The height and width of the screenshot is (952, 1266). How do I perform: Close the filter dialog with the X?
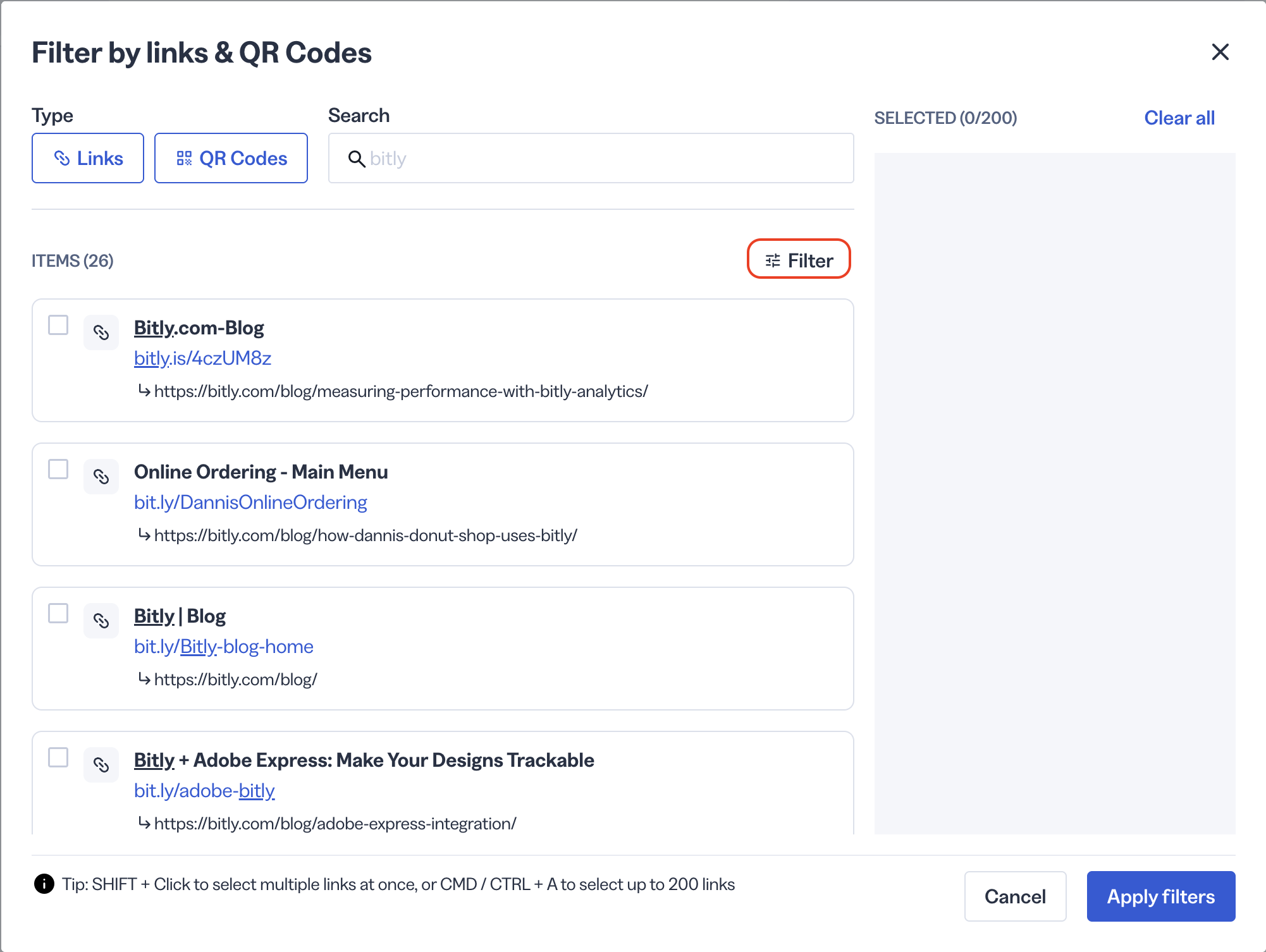pyautogui.click(x=1220, y=52)
